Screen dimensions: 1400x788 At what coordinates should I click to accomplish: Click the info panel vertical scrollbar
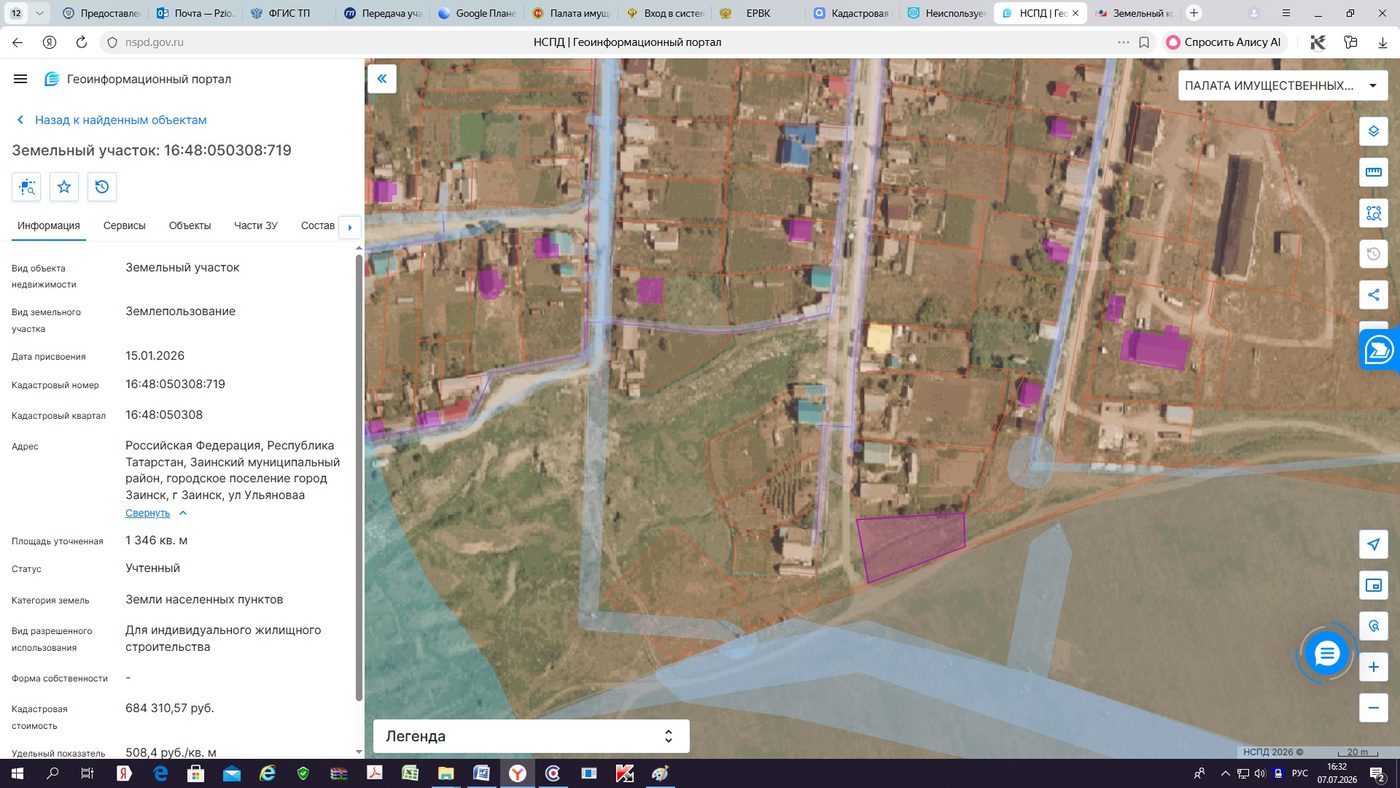tap(360, 478)
